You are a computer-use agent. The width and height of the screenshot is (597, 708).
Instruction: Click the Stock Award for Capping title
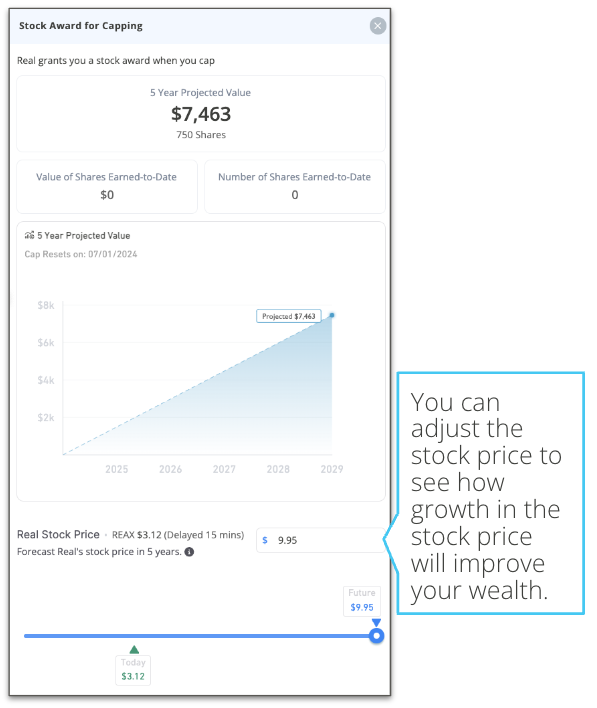(x=81, y=26)
